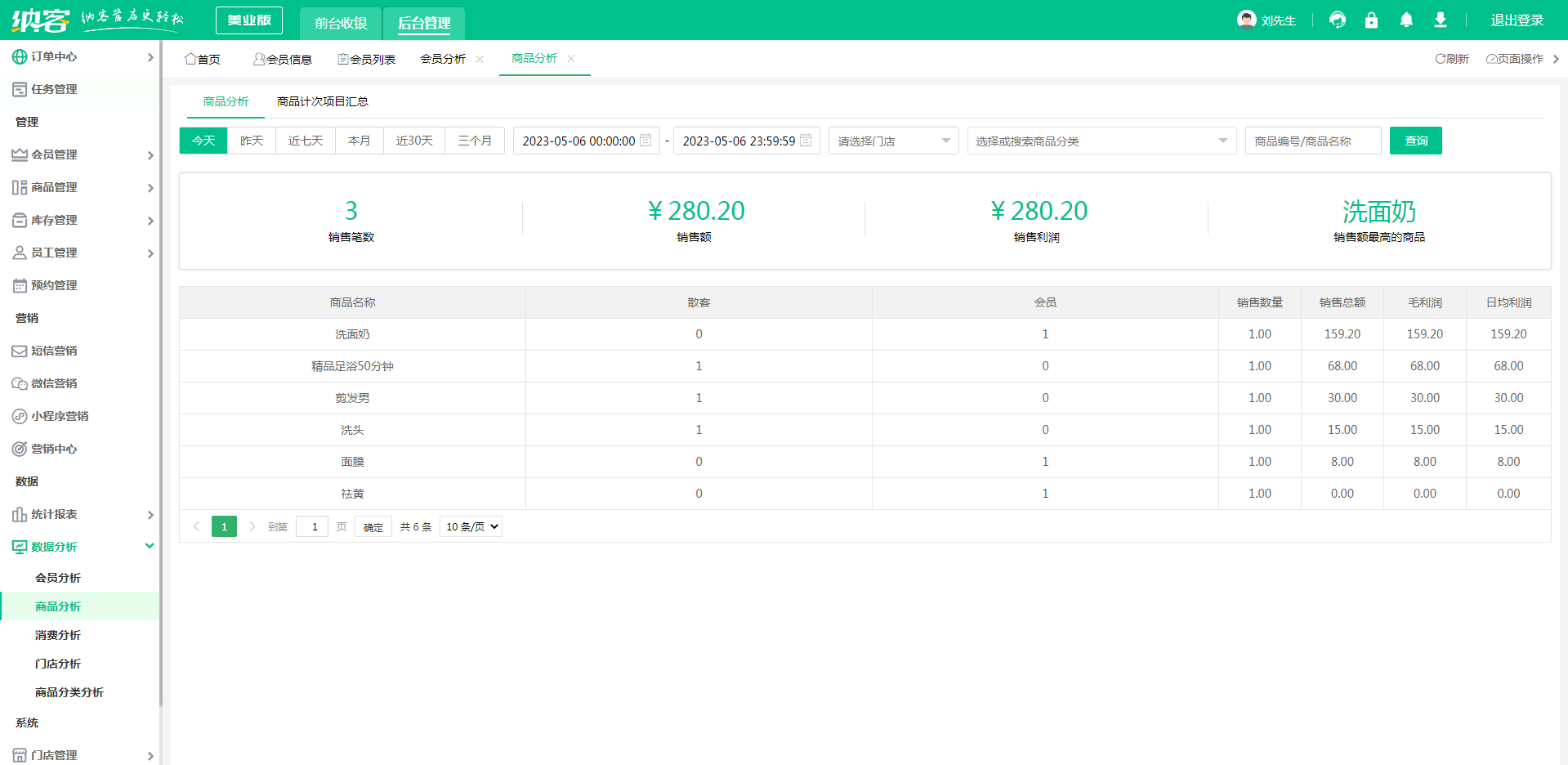Click calendar icon in start date field
Image resolution: width=1568 pixels, height=765 pixels.
click(x=646, y=141)
